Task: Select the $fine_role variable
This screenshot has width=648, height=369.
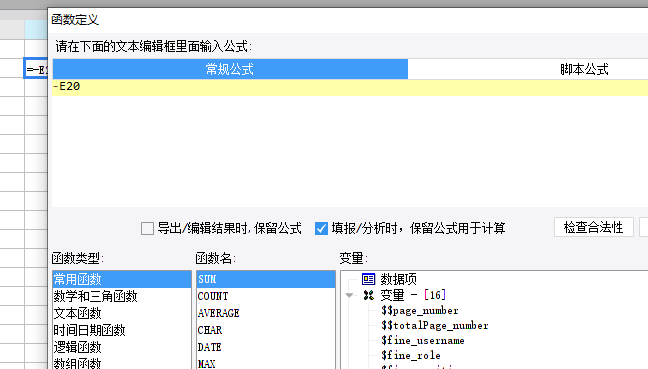Action: [411, 355]
